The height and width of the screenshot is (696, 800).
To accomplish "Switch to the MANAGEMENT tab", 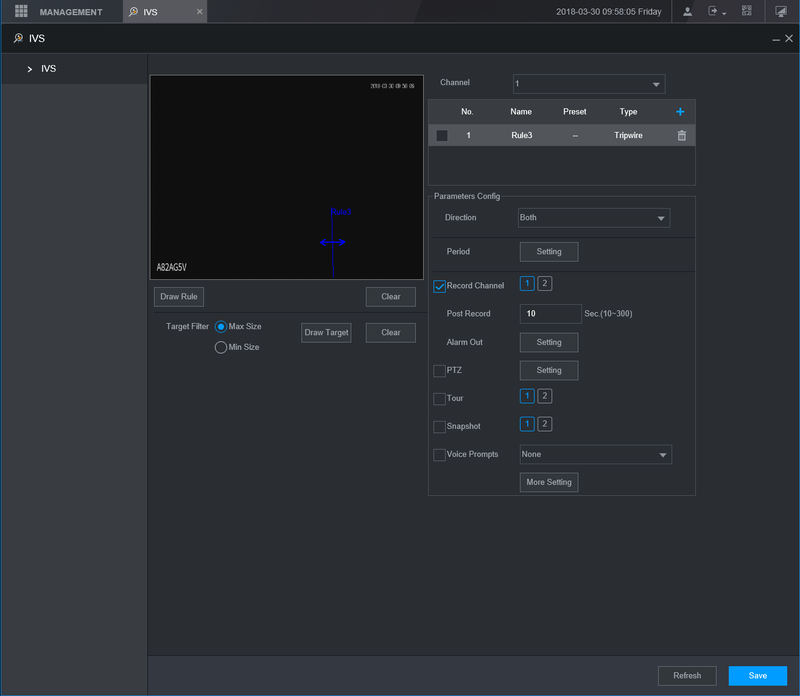I will 70,12.
